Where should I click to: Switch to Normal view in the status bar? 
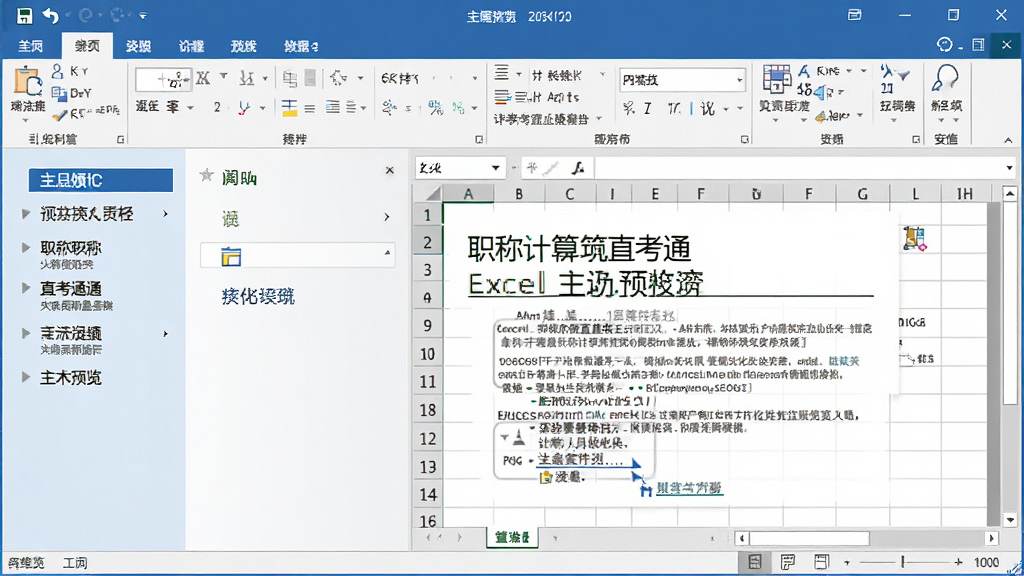pyautogui.click(x=754, y=562)
